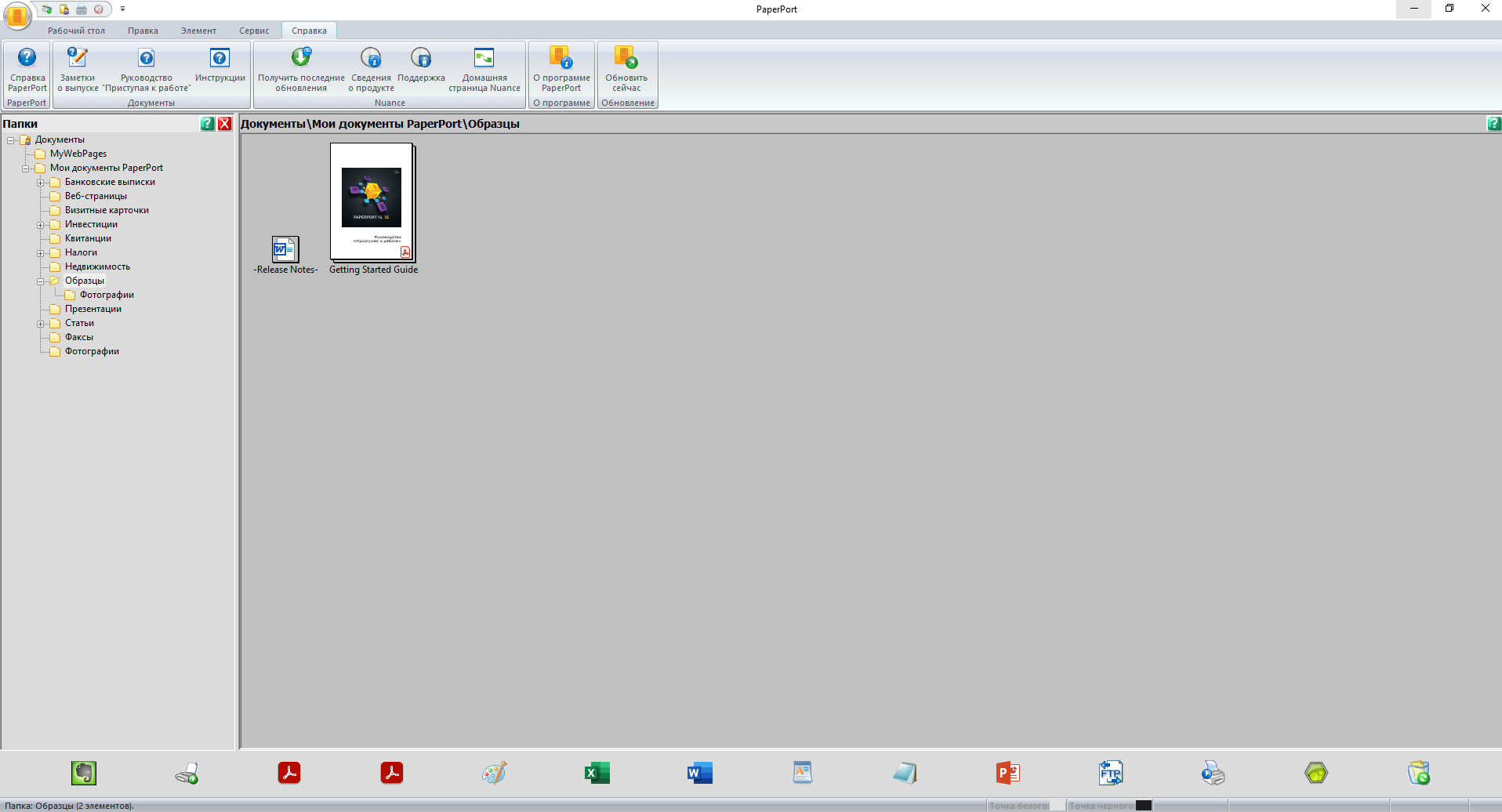Select the Недвижимость folder
Screen dimensions: 1502x812
(x=97, y=266)
